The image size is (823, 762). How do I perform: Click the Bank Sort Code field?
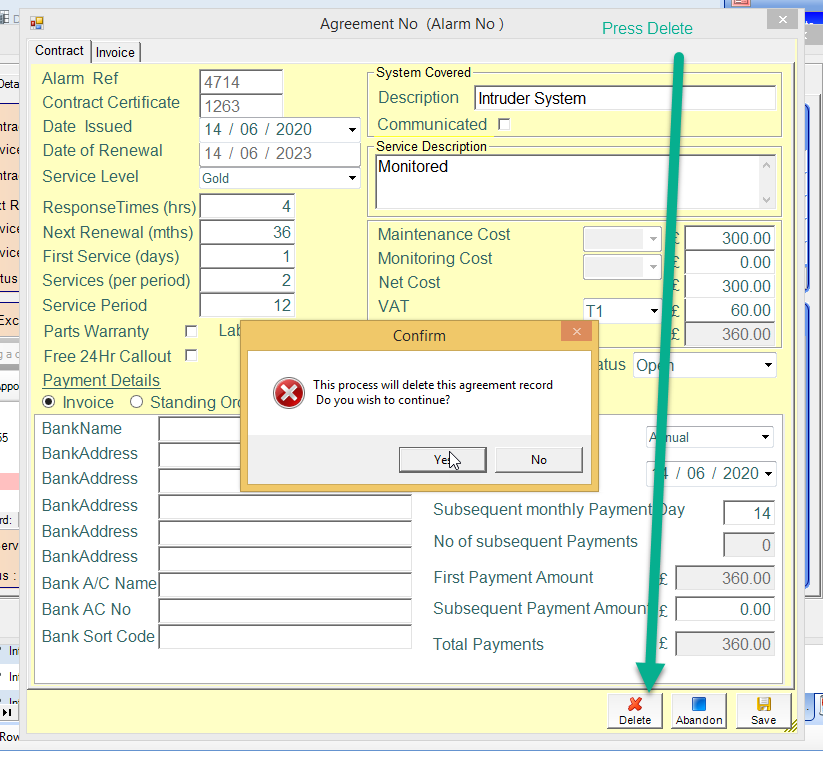[285, 637]
